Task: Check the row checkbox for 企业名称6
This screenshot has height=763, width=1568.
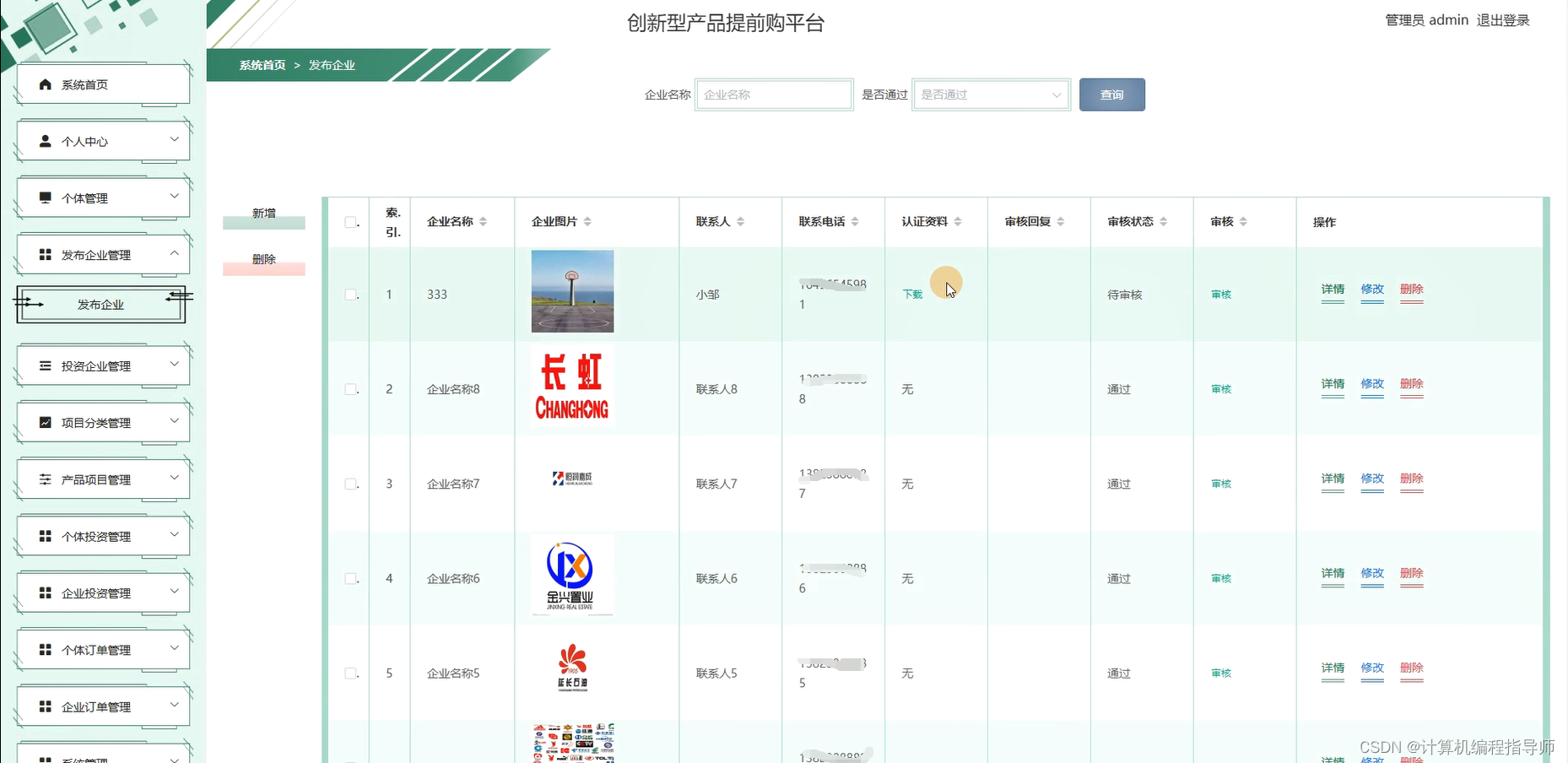Action: point(350,578)
